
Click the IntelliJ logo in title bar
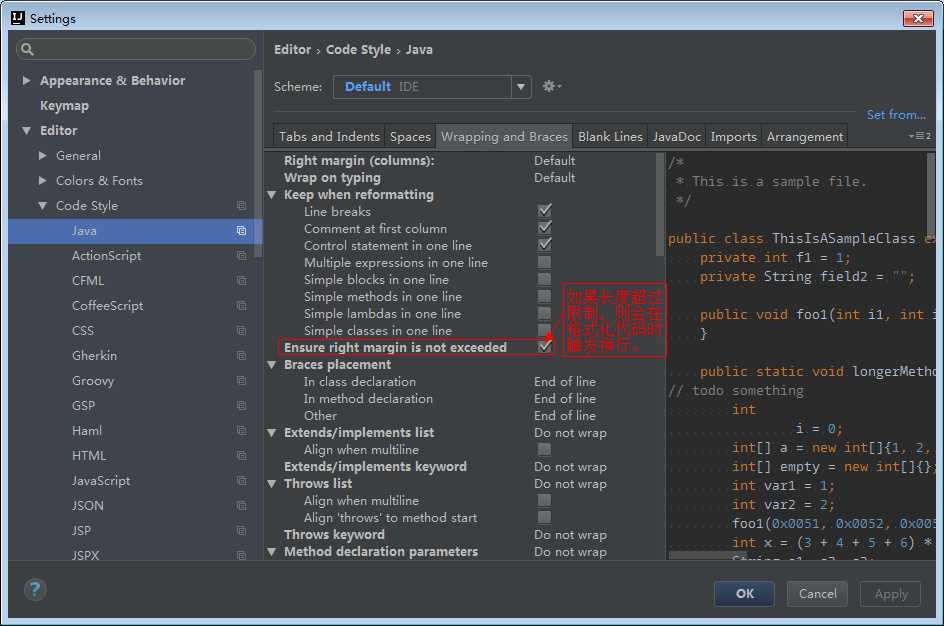18,18
